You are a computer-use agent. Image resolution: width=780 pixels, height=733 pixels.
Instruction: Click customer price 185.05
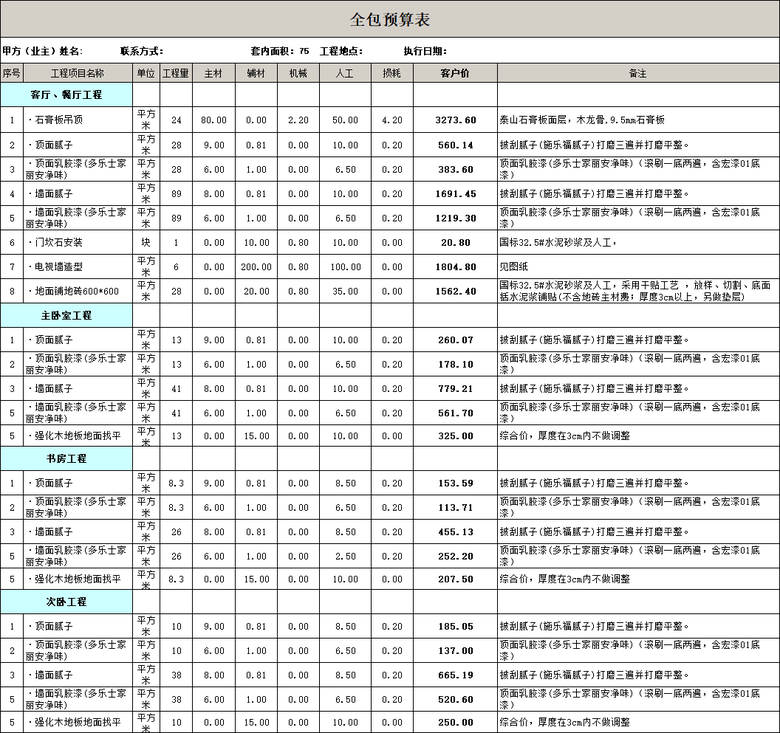455,627
